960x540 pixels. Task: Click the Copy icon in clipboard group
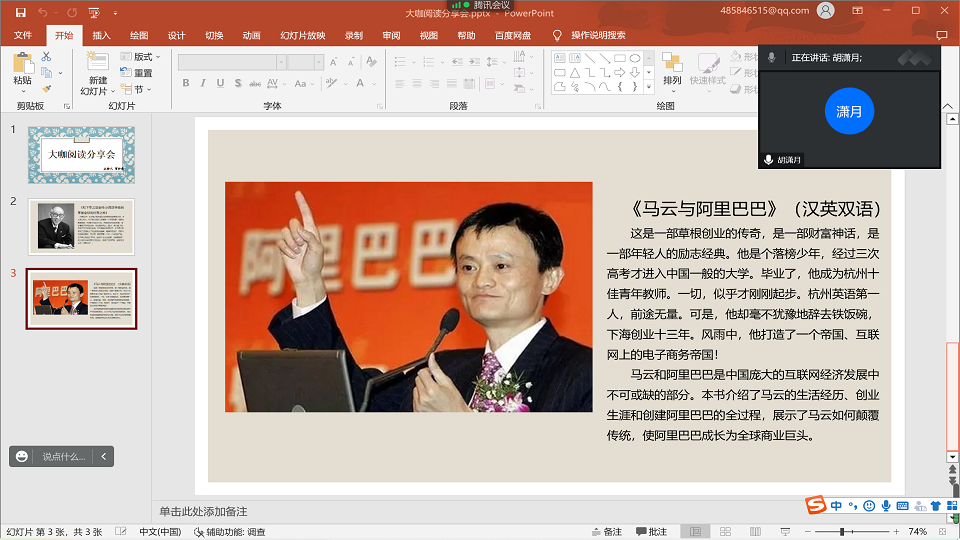click(x=47, y=73)
